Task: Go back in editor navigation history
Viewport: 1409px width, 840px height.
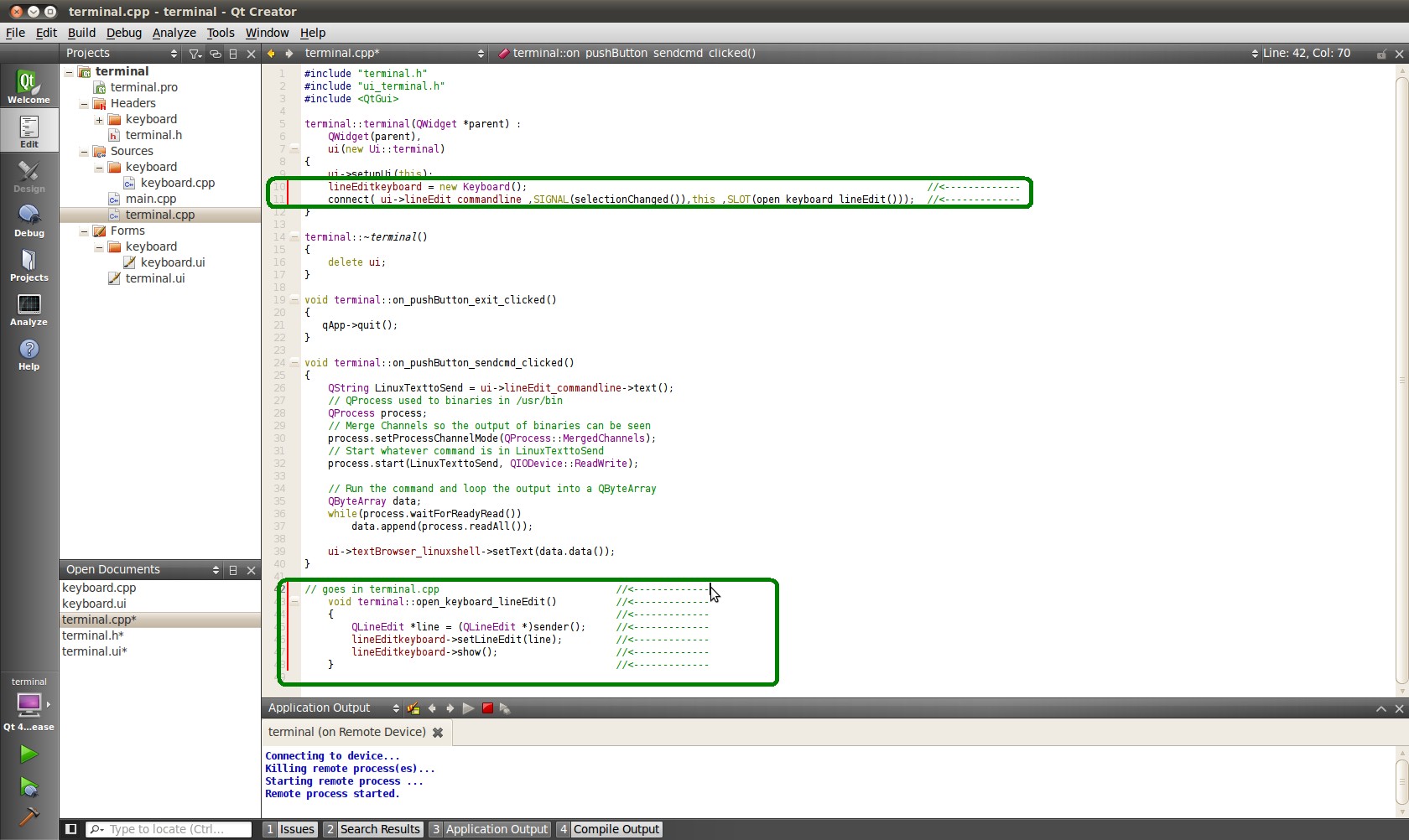Action: pos(271,53)
